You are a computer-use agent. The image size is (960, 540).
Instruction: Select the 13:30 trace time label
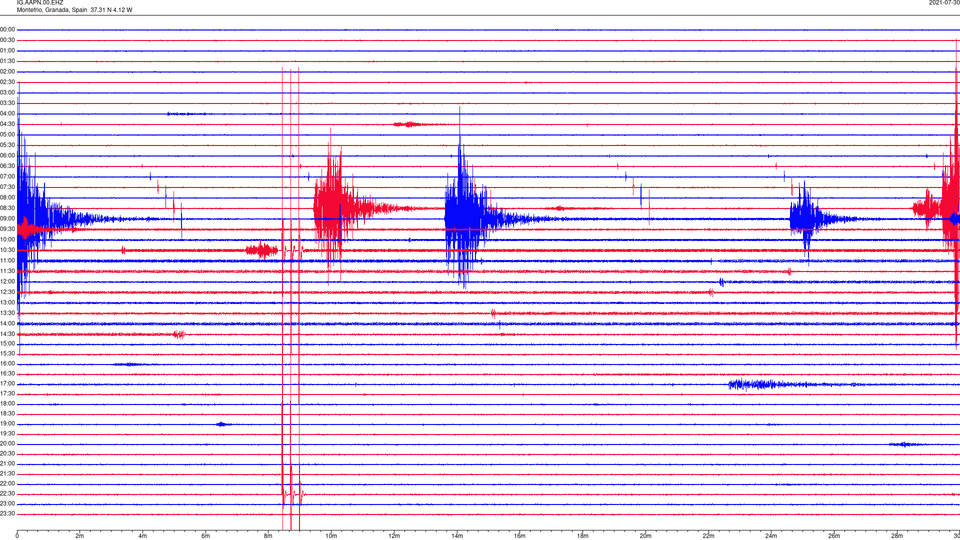pos(7,313)
